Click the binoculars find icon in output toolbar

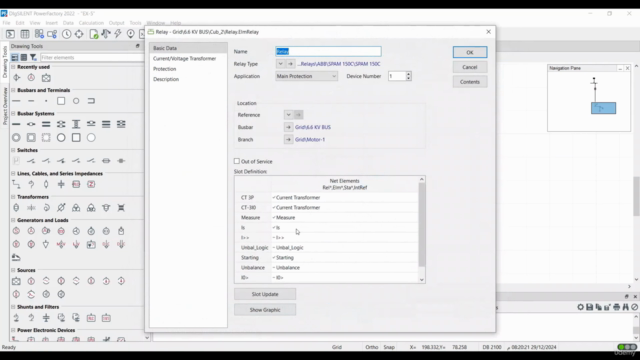[625, 307]
